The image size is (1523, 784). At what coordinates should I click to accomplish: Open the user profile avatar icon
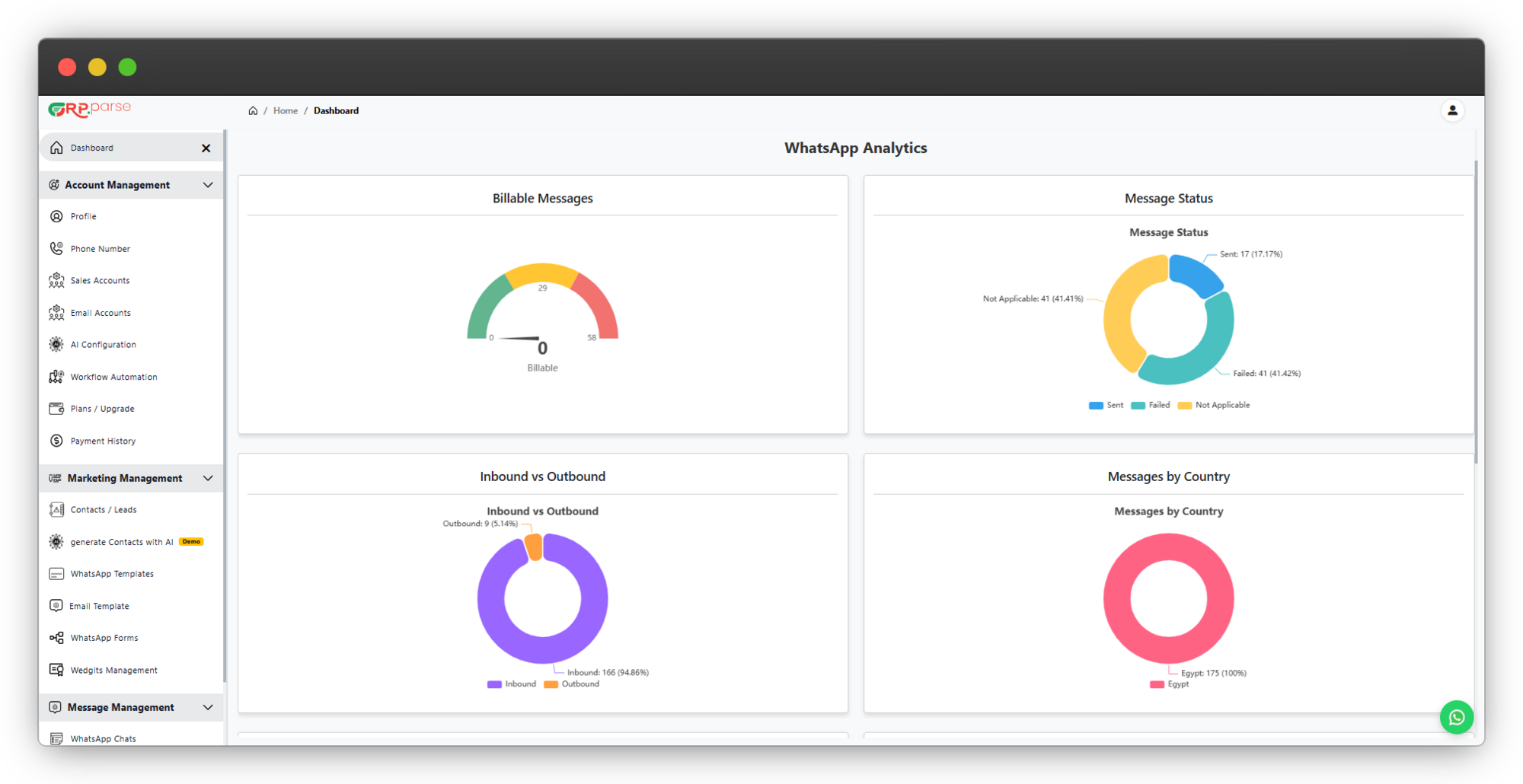(x=1452, y=110)
